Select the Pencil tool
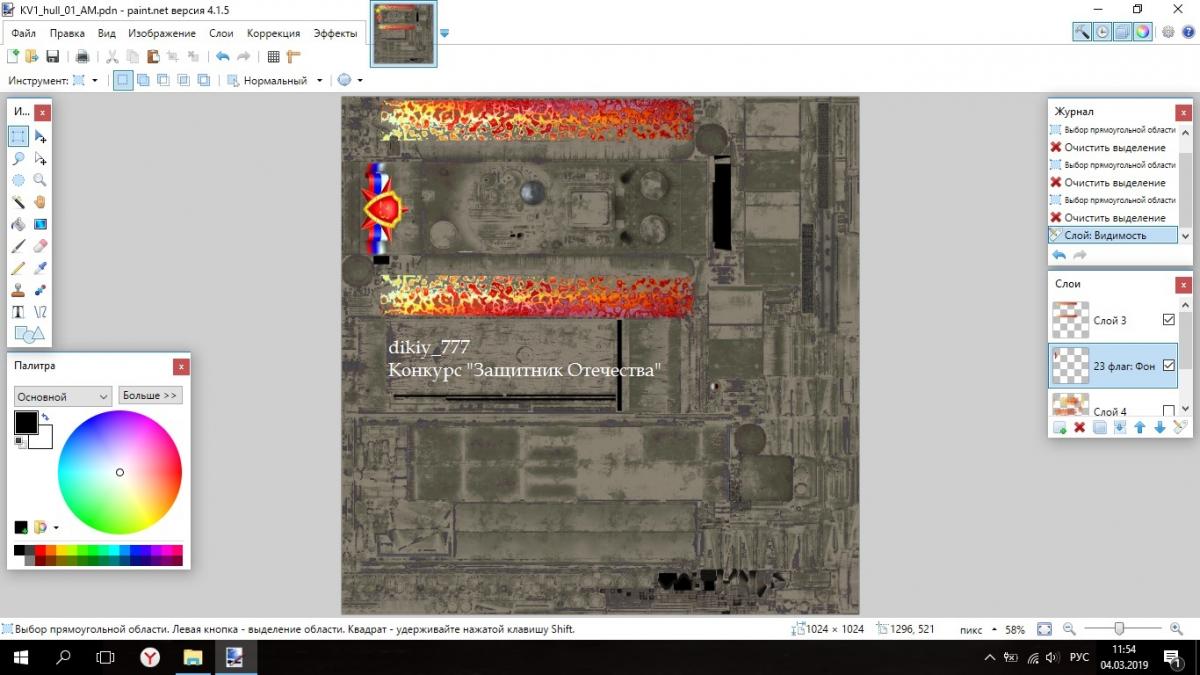This screenshot has width=1200, height=675. pos(18,268)
